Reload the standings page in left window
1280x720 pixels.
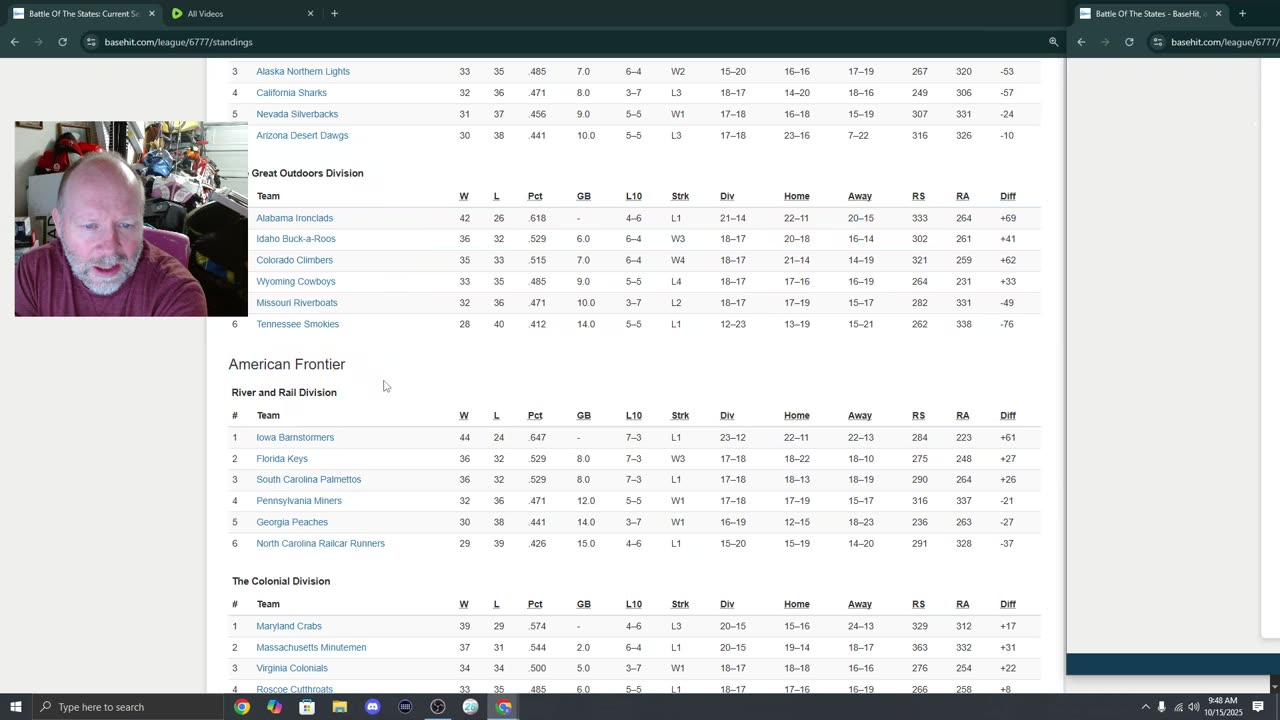point(62,42)
